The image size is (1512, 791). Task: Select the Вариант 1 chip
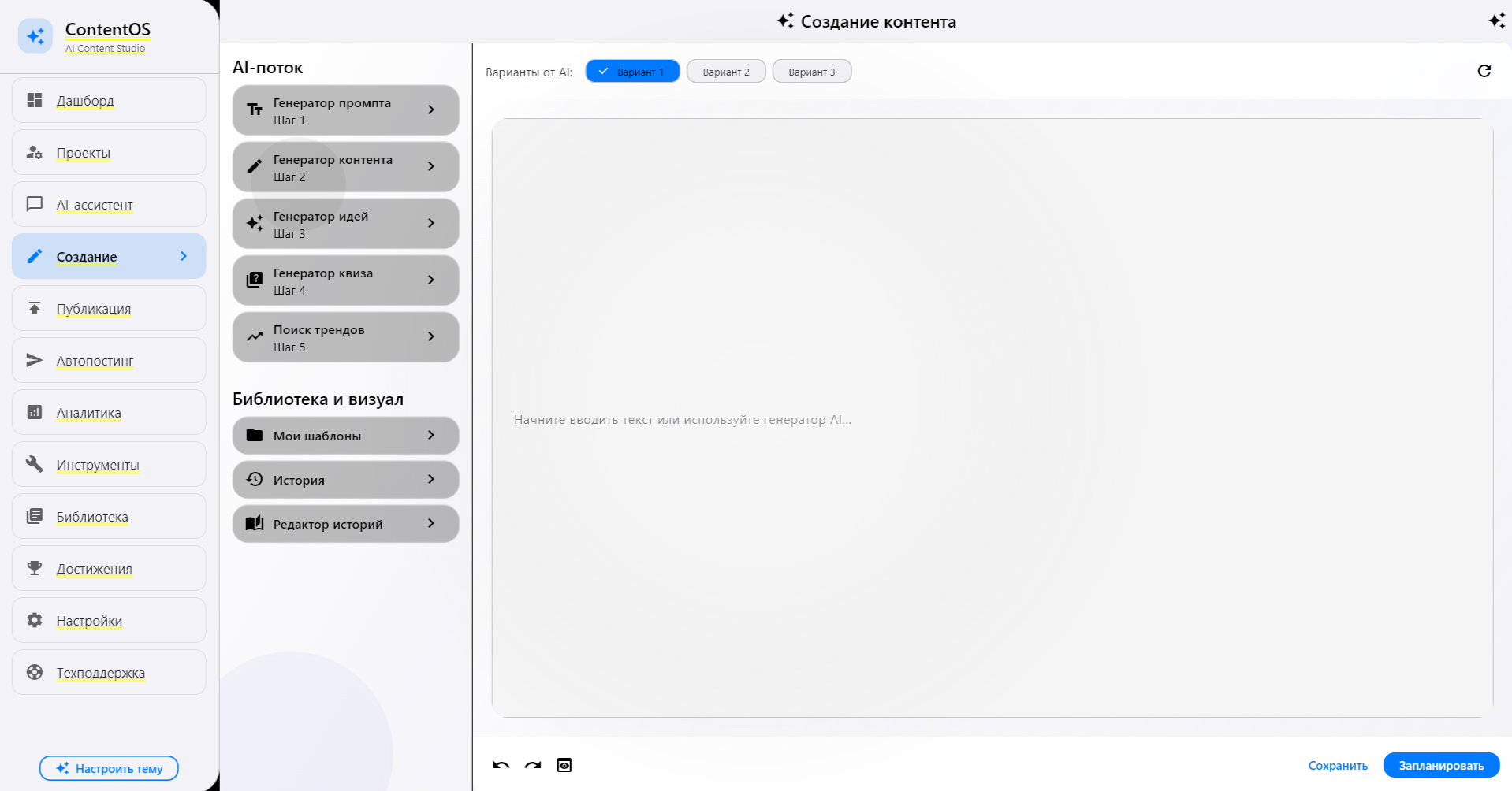click(x=632, y=72)
